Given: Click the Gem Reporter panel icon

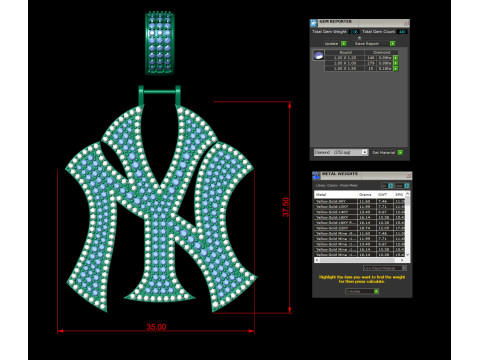Looking at the screenshot, I should coord(313,23).
